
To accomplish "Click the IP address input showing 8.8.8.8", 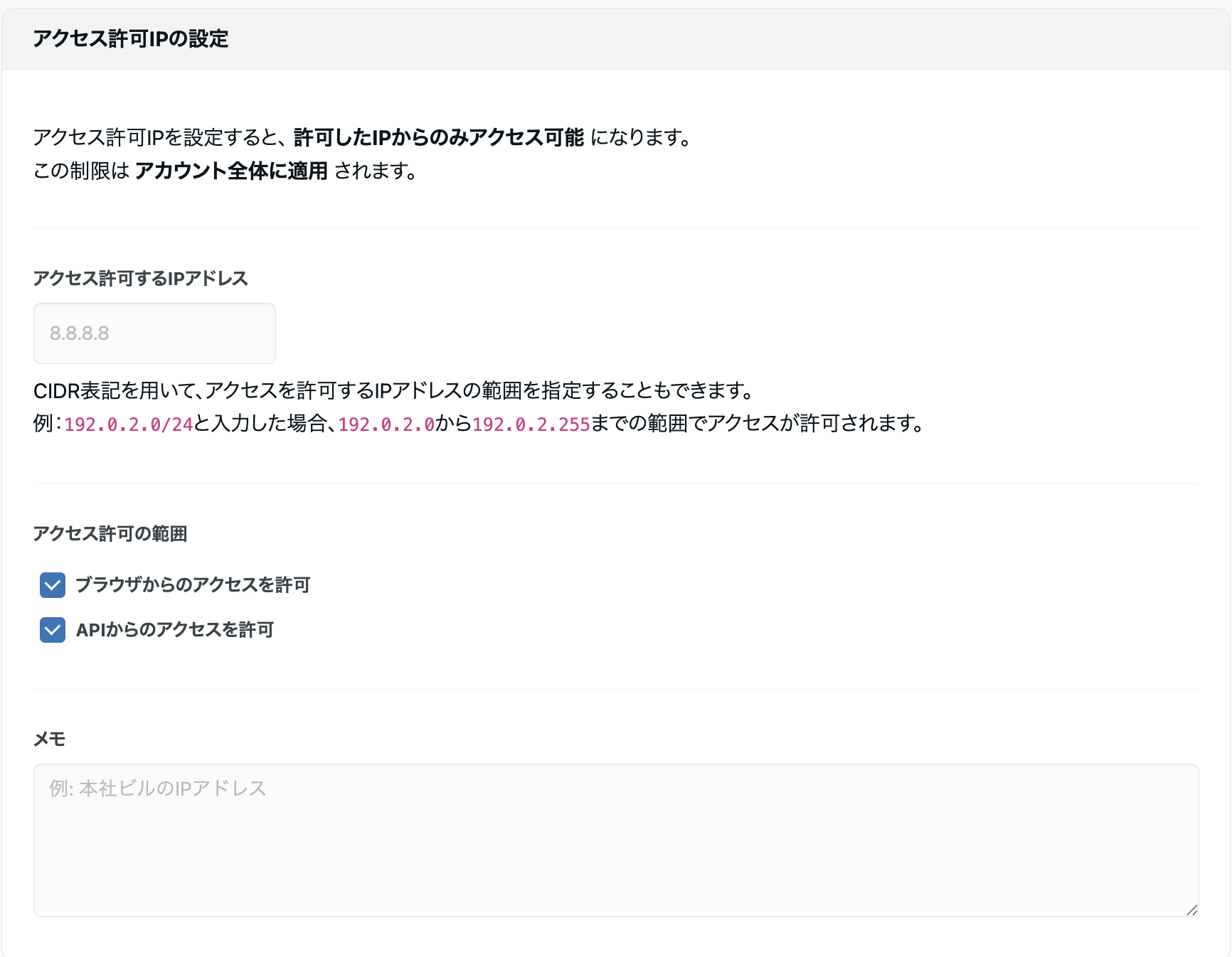I will (154, 333).
